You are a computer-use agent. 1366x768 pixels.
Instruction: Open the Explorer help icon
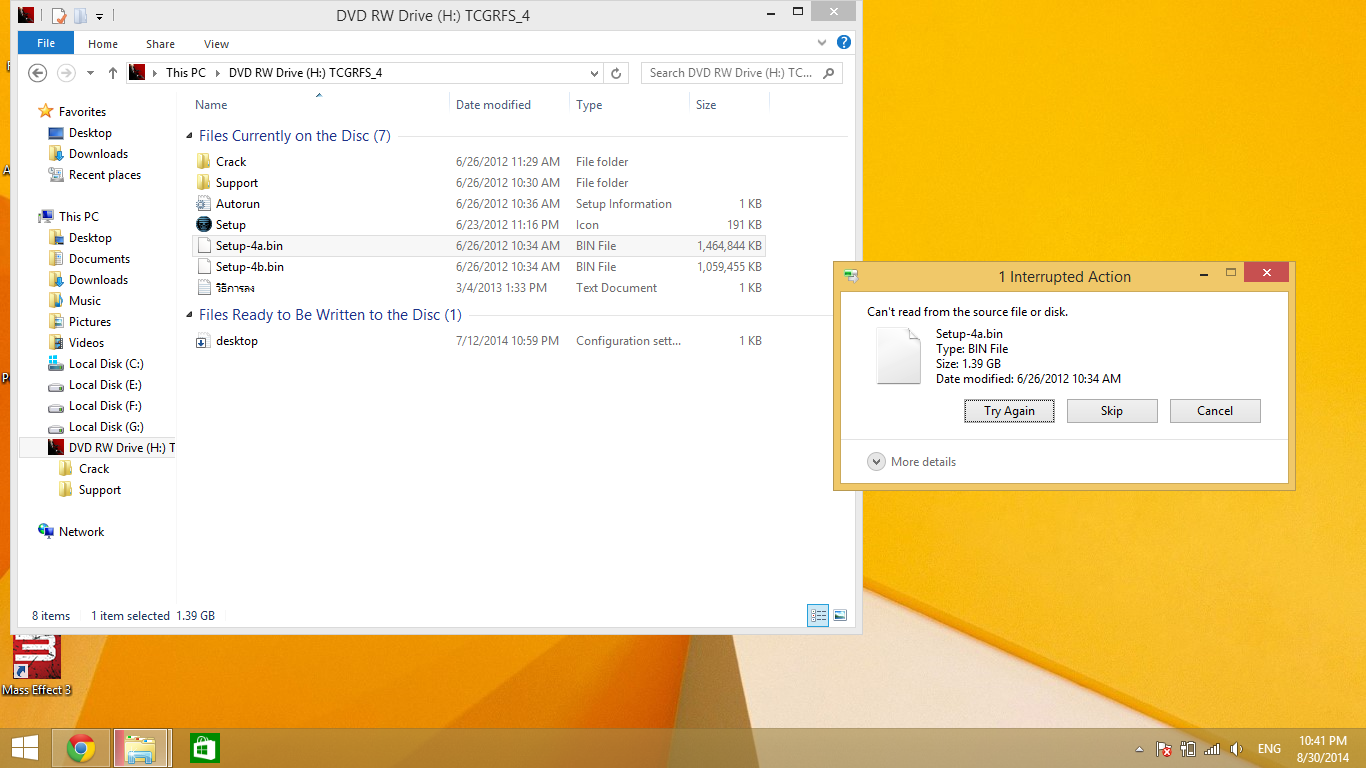[844, 43]
